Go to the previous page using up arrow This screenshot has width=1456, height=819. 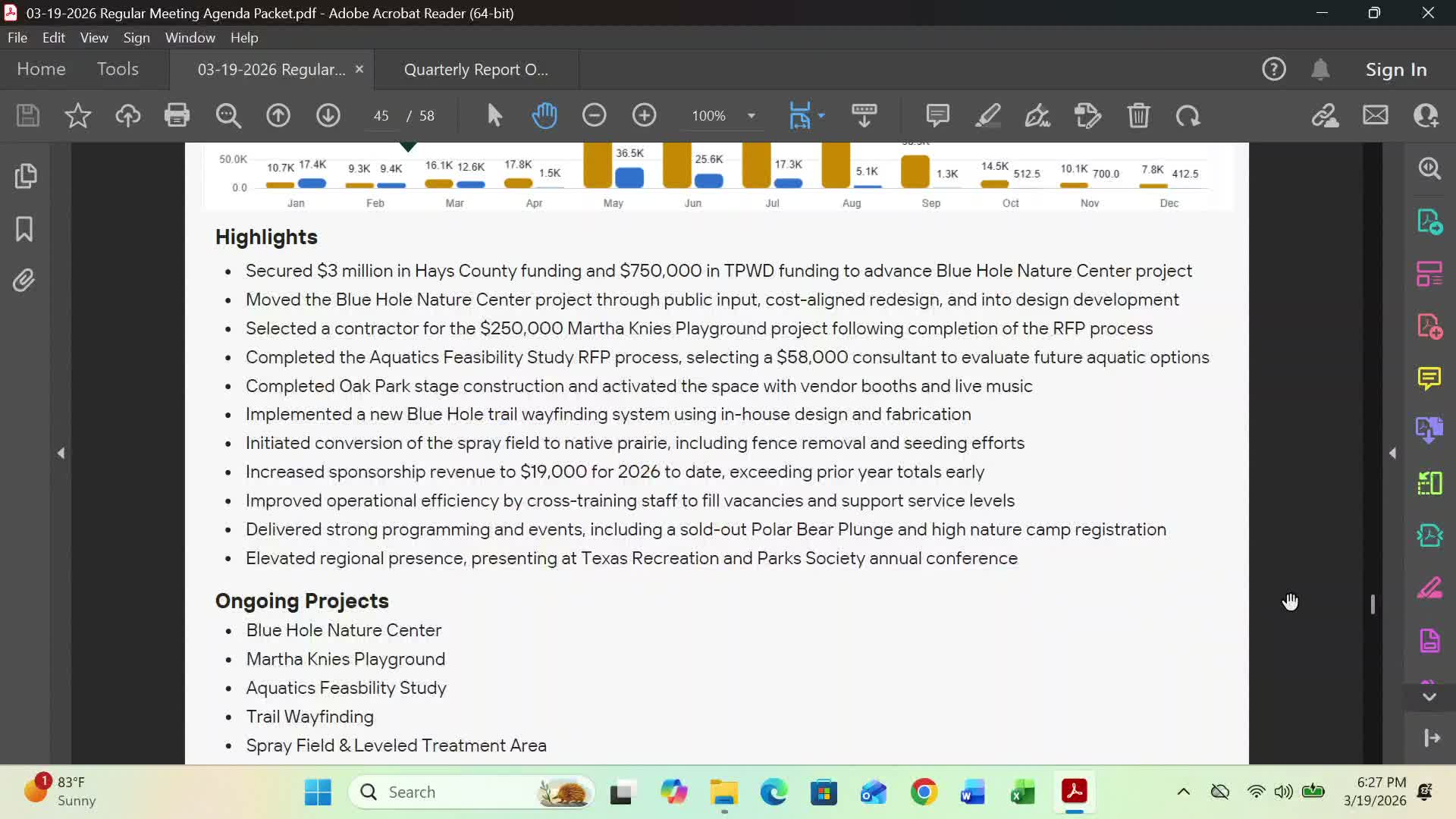pos(278,115)
